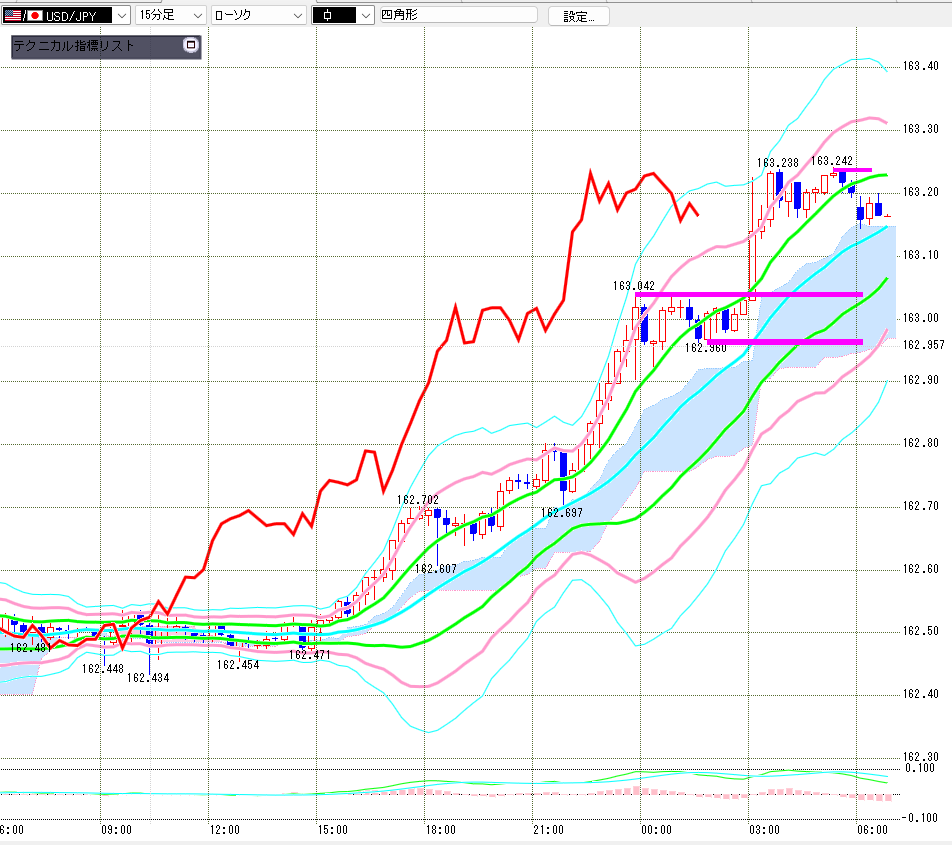This screenshot has height=845, width=952.
Task: Click the 163.40 price scale label
Action: pos(920,66)
